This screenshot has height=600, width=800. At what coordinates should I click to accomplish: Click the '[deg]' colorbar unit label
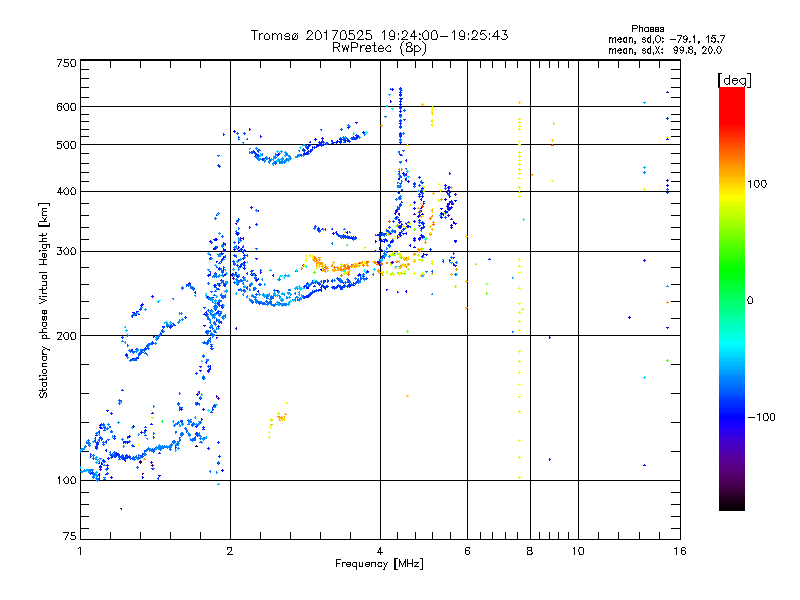[x=734, y=80]
